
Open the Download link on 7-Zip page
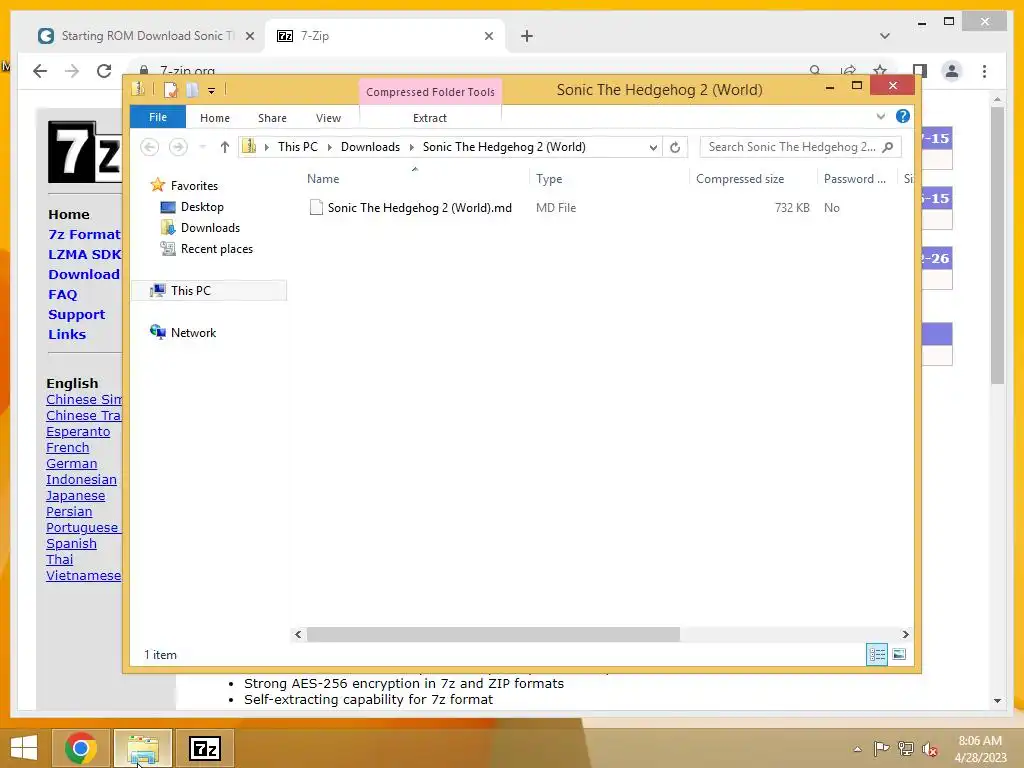point(84,274)
